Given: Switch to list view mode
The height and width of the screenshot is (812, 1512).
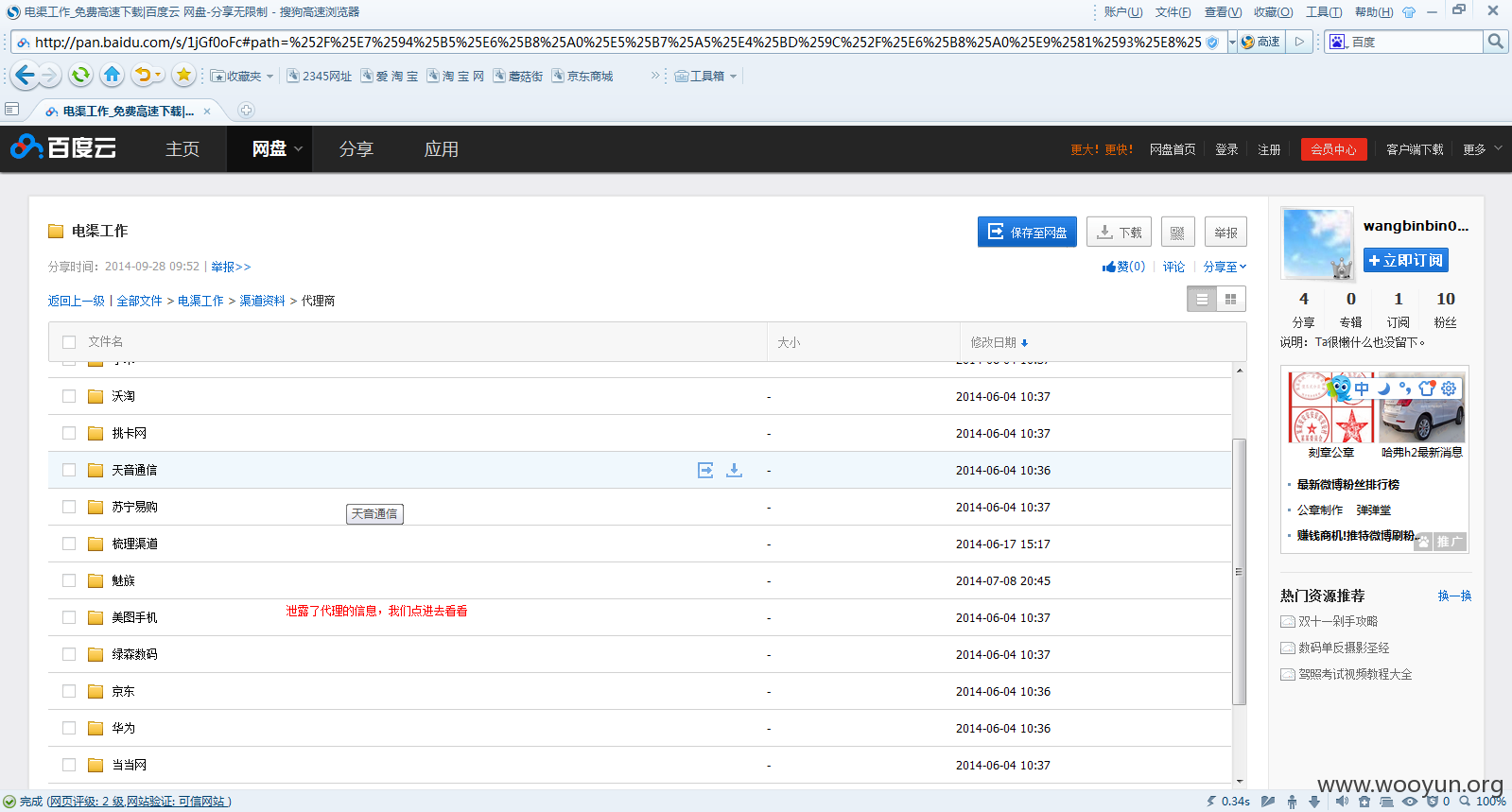Looking at the screenshot, I should 1202,299.
